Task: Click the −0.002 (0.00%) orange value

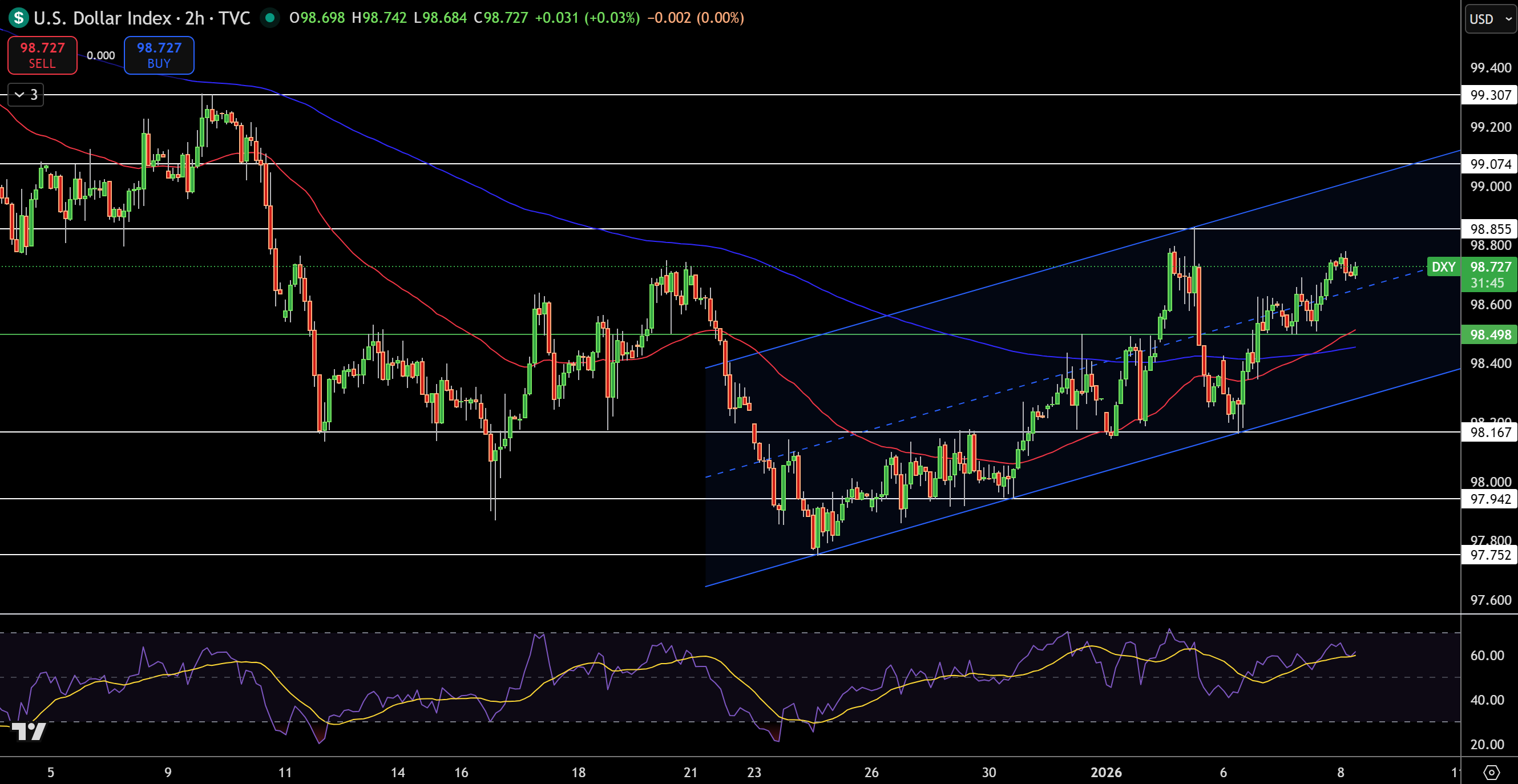Action: point(695,18)
